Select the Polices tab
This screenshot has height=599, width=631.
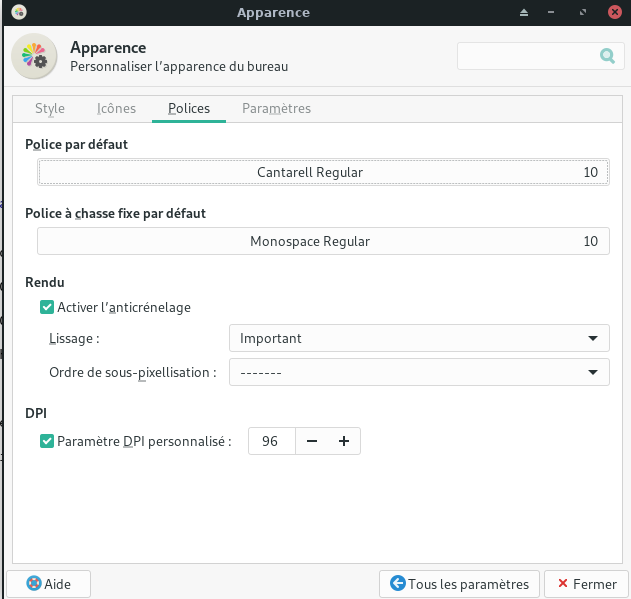pyautogui.click(x=189, y=108)
